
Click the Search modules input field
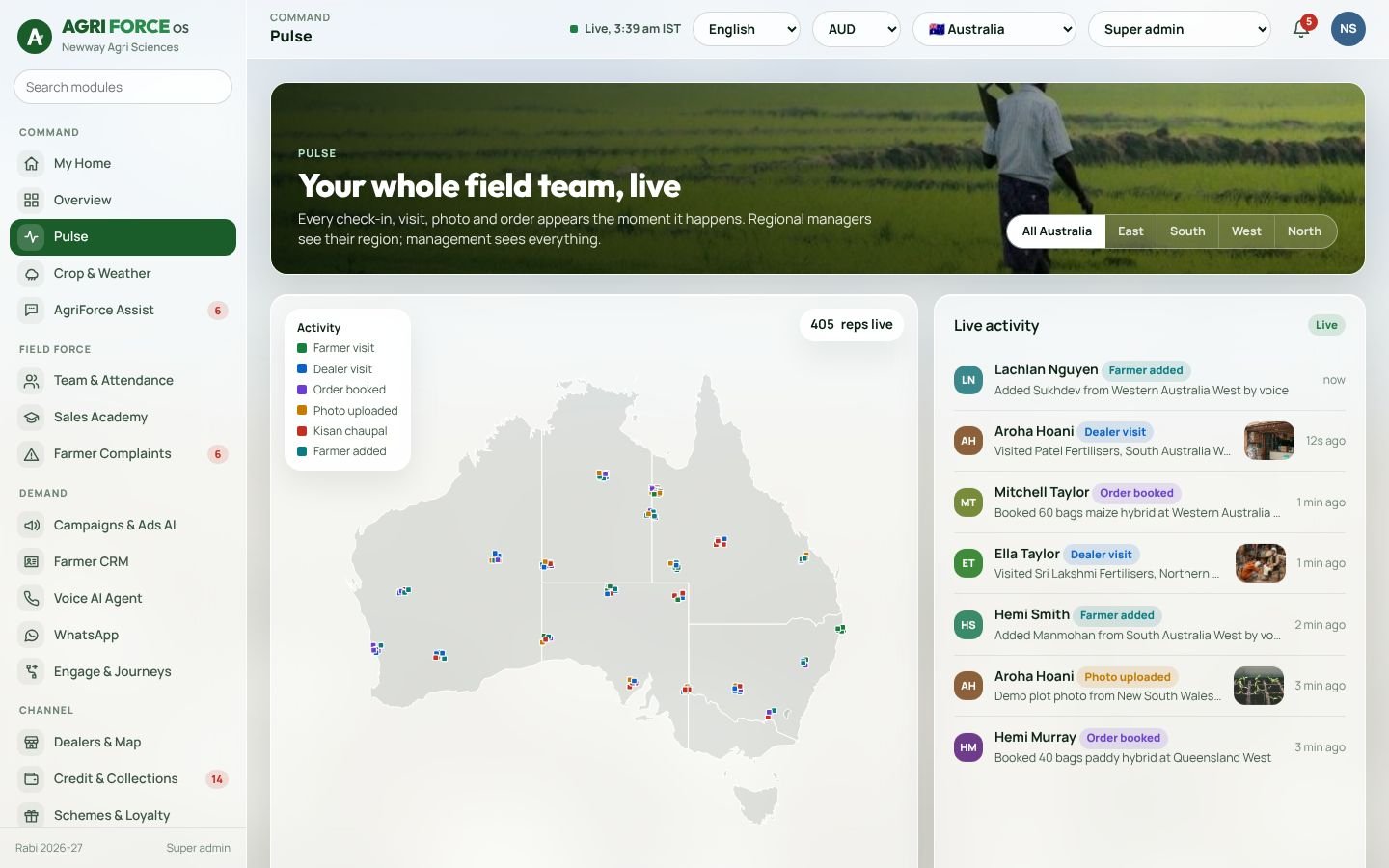pos(123,87)
